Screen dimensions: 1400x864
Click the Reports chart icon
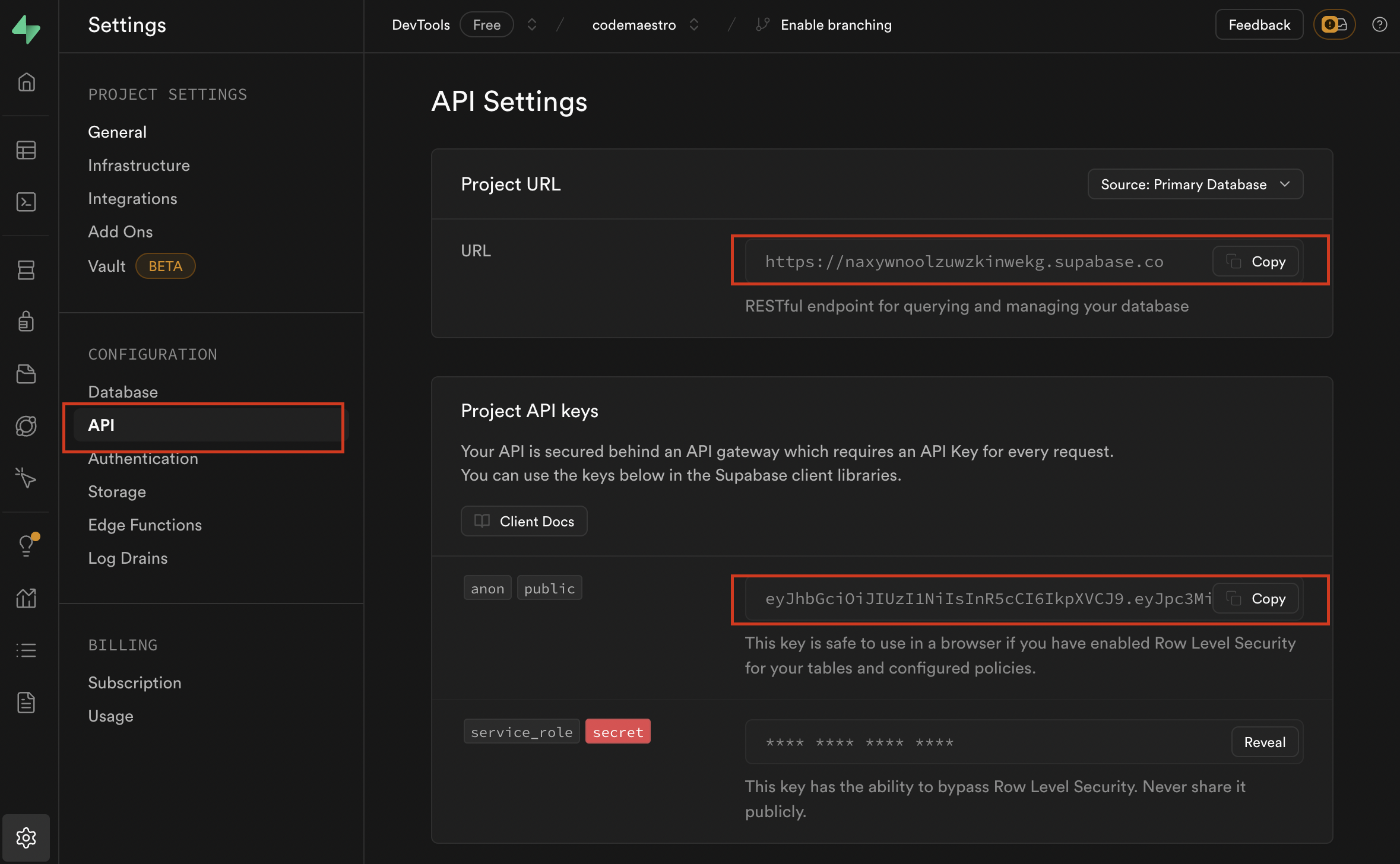pos(26,598)
